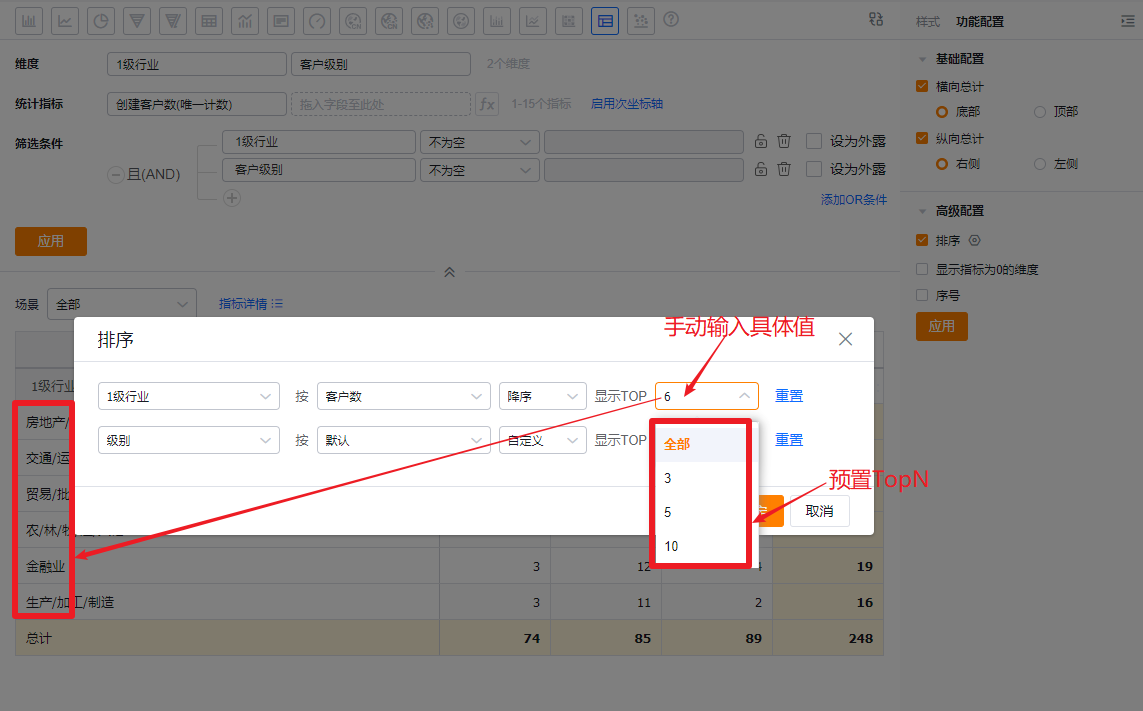Select the scatter plot chart icon
The width and height of the screenshot is (1143, 711).
point(641,21)
